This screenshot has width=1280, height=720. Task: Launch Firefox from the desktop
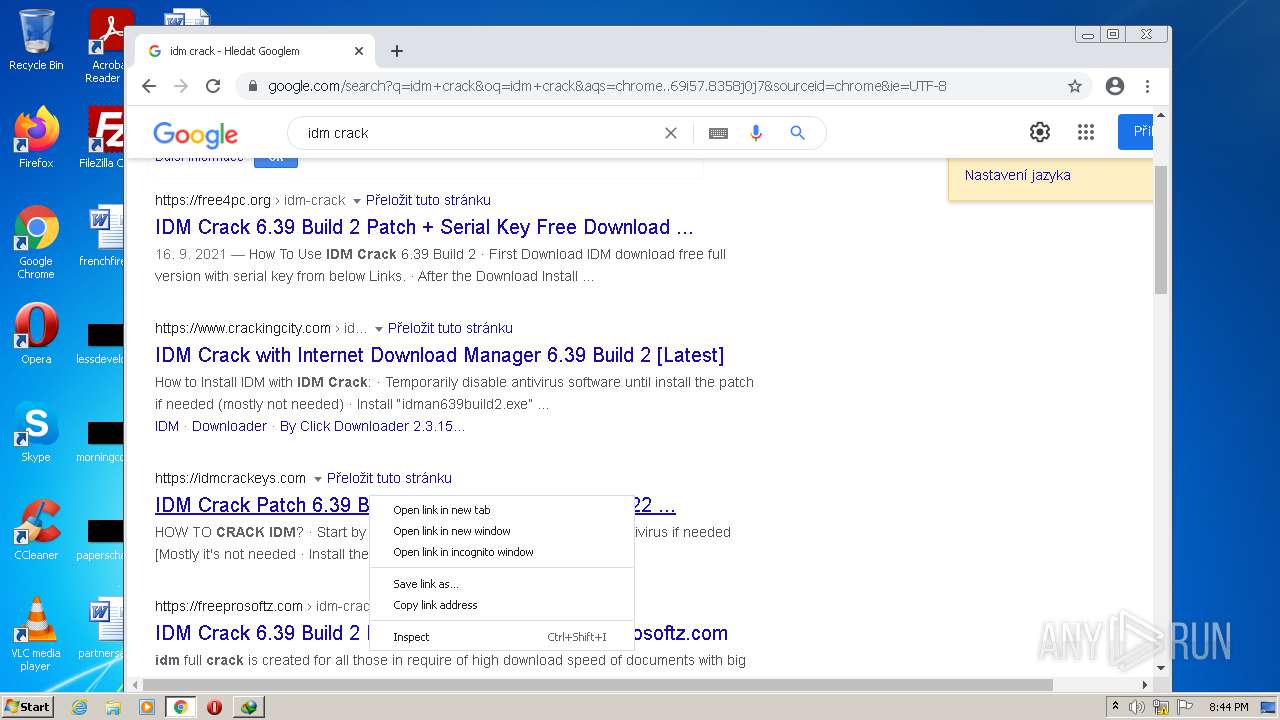(x=36, y=137)
